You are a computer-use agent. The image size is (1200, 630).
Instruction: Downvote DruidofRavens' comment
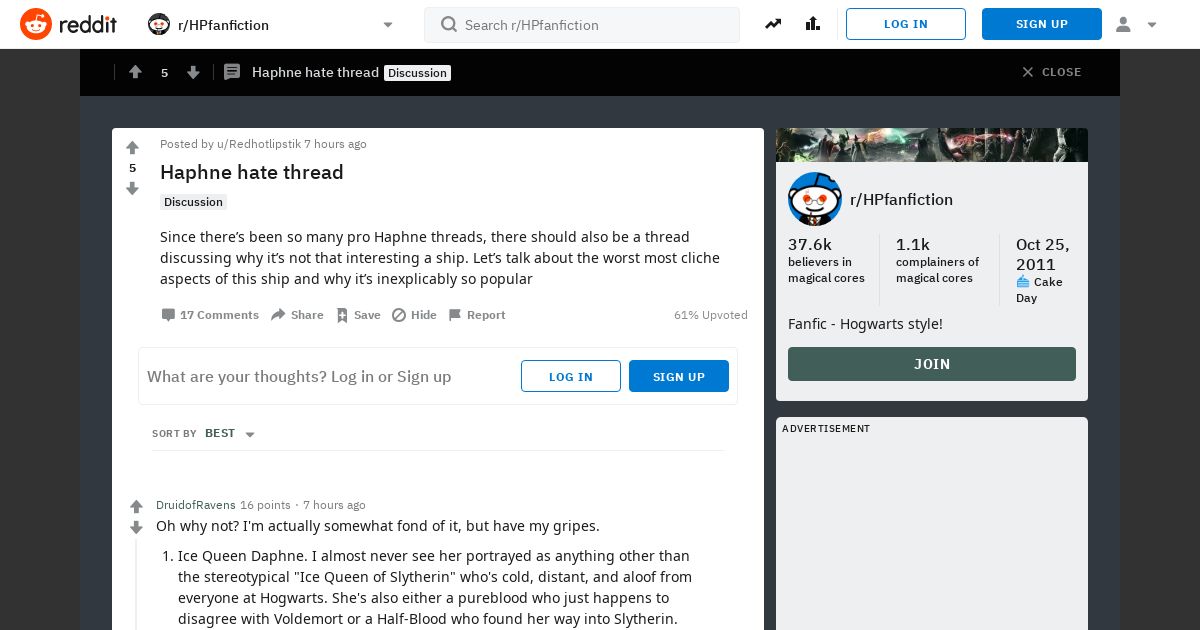coord(137,528)
